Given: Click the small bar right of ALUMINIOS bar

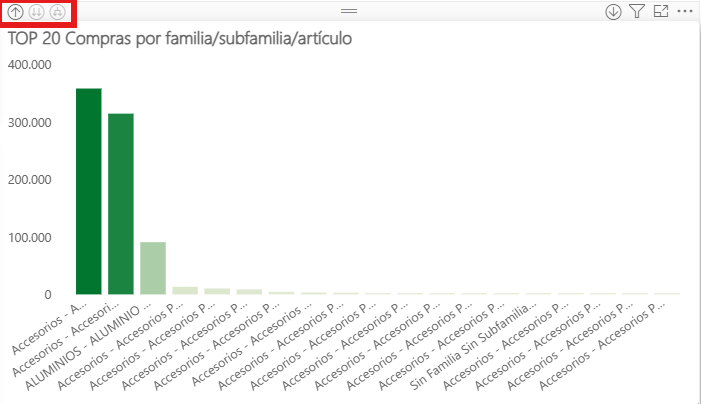Looking at the screenshot, I should click(185, 291).
